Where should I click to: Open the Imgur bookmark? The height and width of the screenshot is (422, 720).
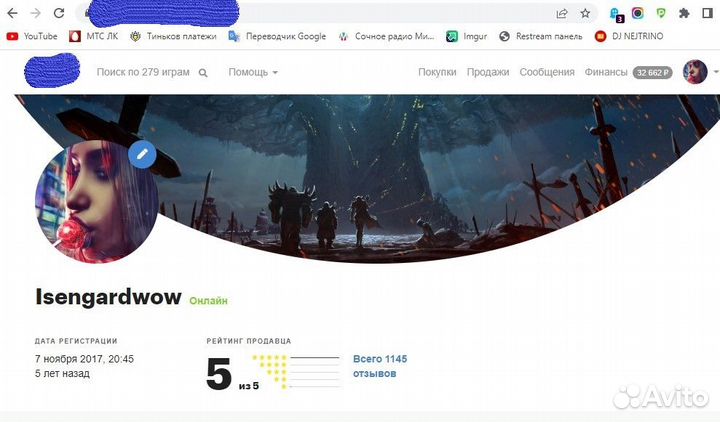point(466,36)
